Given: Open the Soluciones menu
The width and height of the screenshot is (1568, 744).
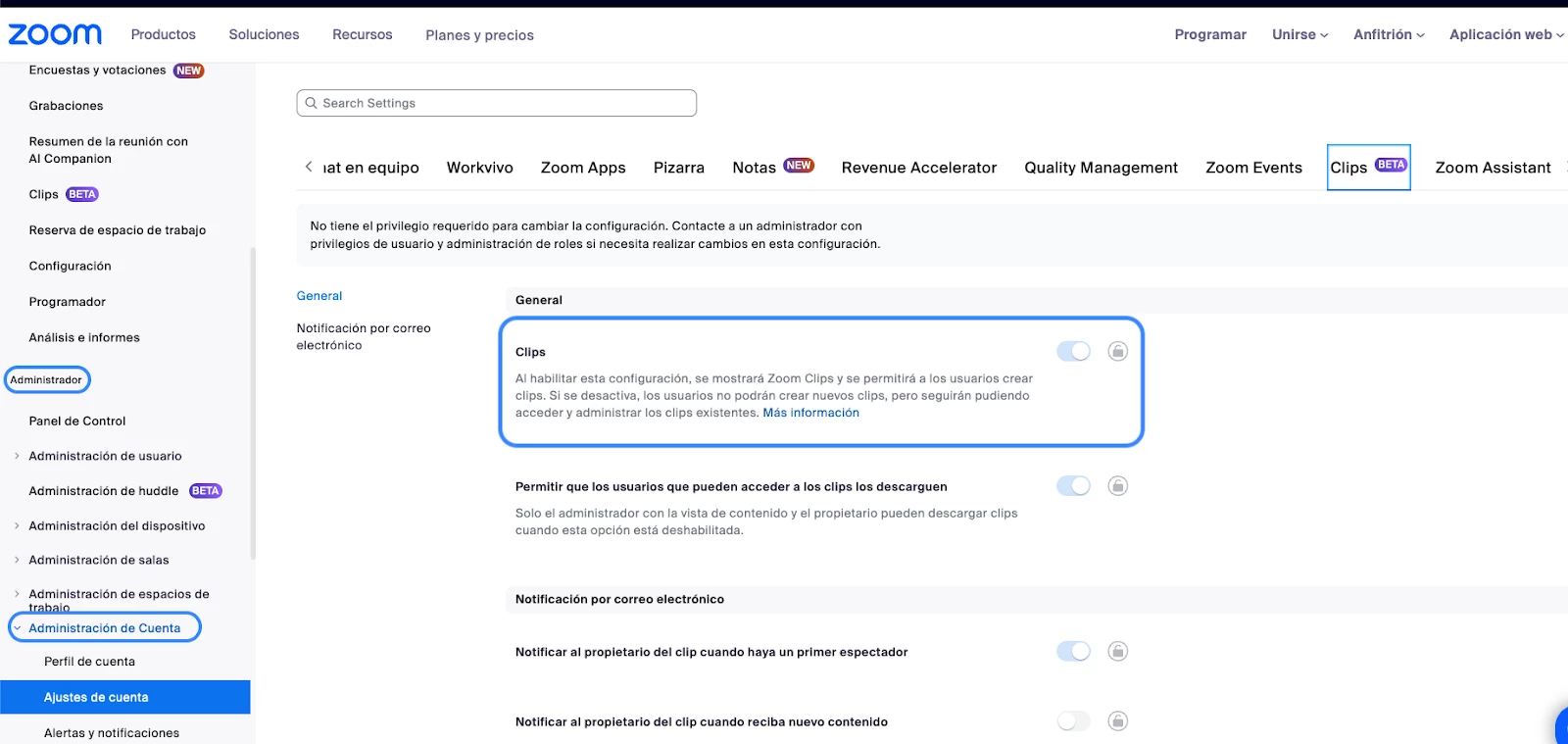Looking at the screenshot, I should [264, 34].
